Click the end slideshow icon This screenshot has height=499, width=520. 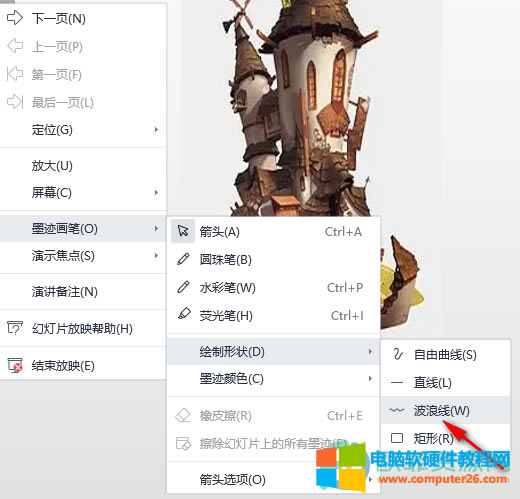coord(15,365)
